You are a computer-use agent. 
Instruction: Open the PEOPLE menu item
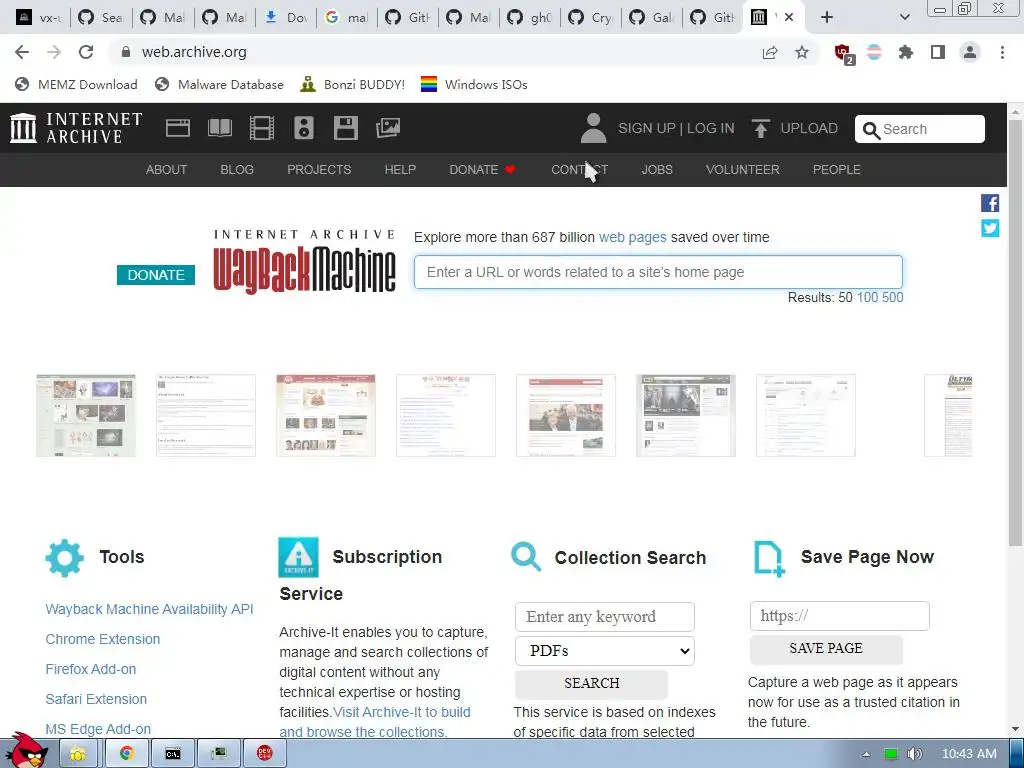837,170
